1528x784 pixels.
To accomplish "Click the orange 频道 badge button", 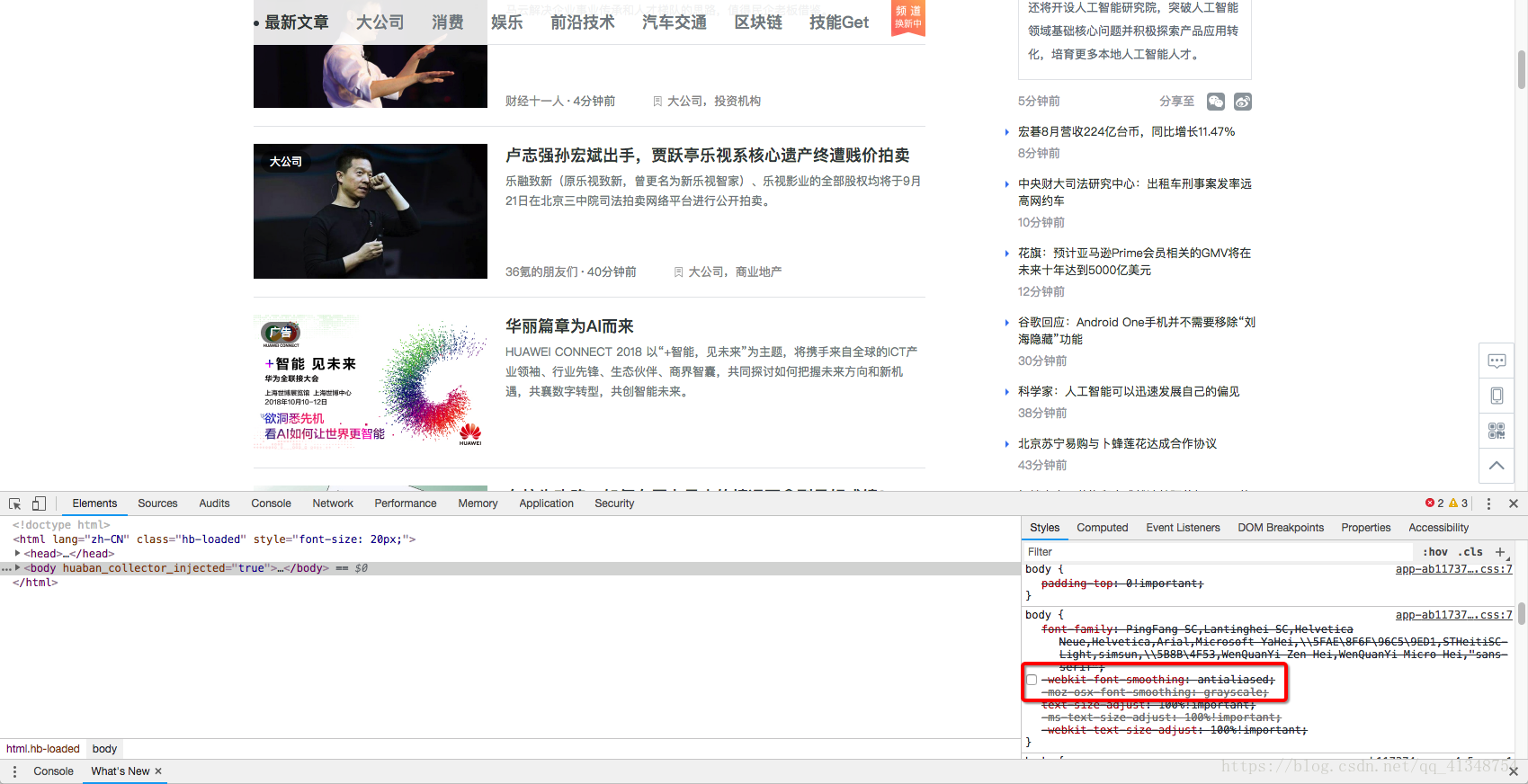I will [908, 17].
